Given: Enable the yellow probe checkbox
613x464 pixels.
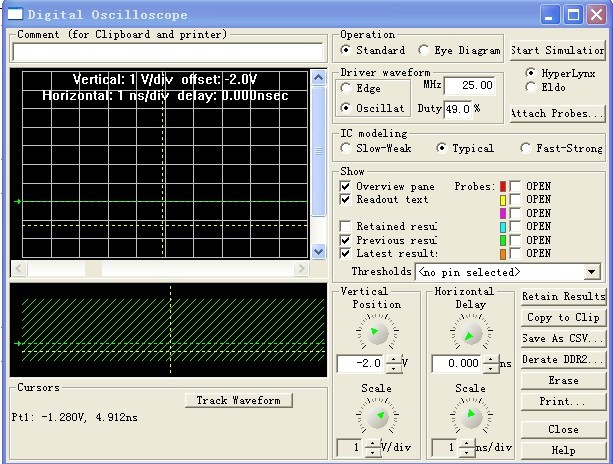Looking at the screenshot, I should (x=516, y=200).
